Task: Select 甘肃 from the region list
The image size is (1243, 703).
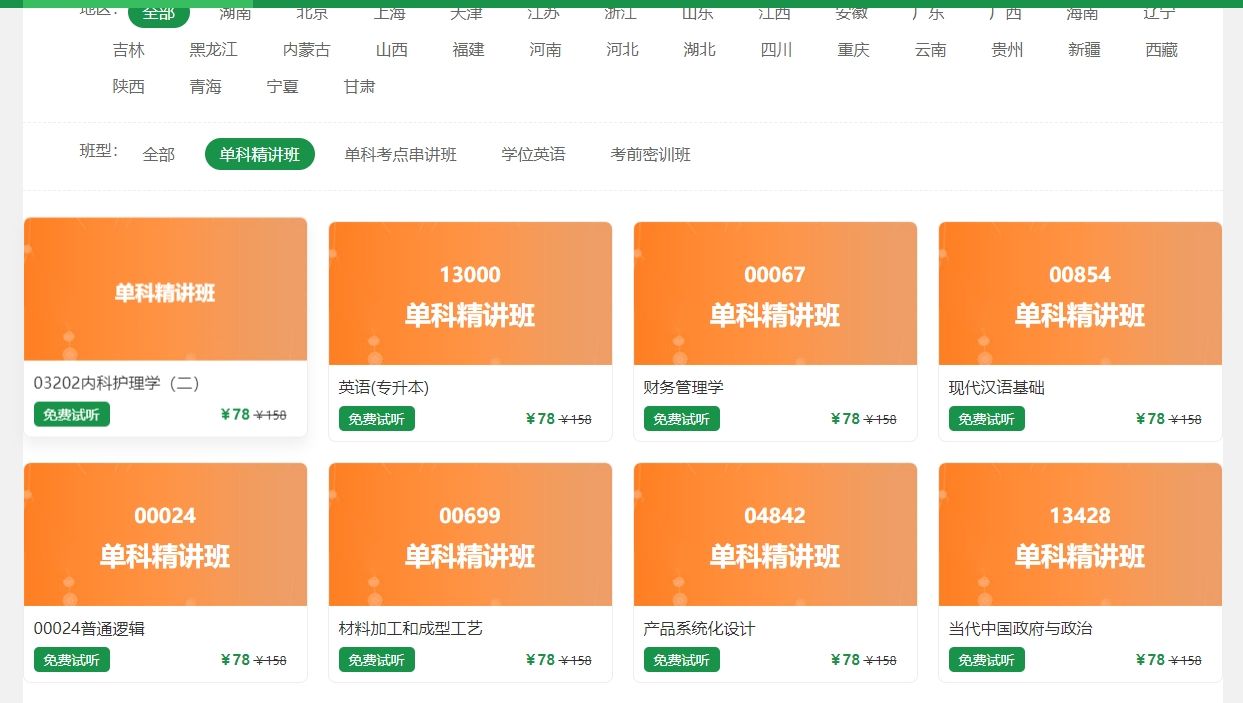Action: tap(359, 87)
